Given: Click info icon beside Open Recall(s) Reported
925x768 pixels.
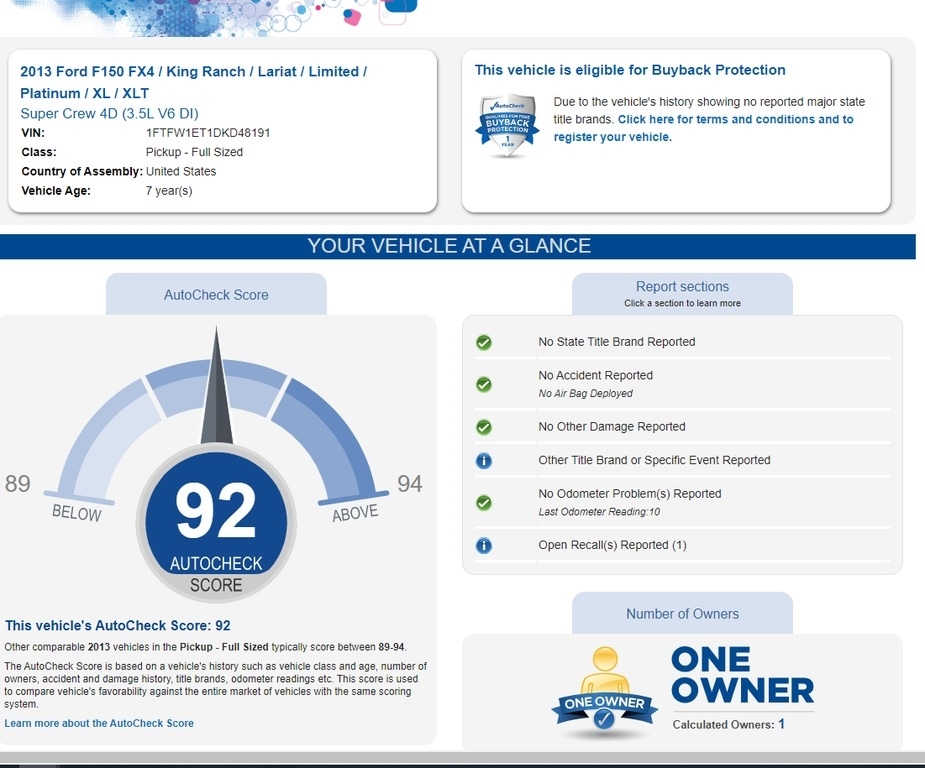Looking at the screenshot, I should tap(484, 546).
